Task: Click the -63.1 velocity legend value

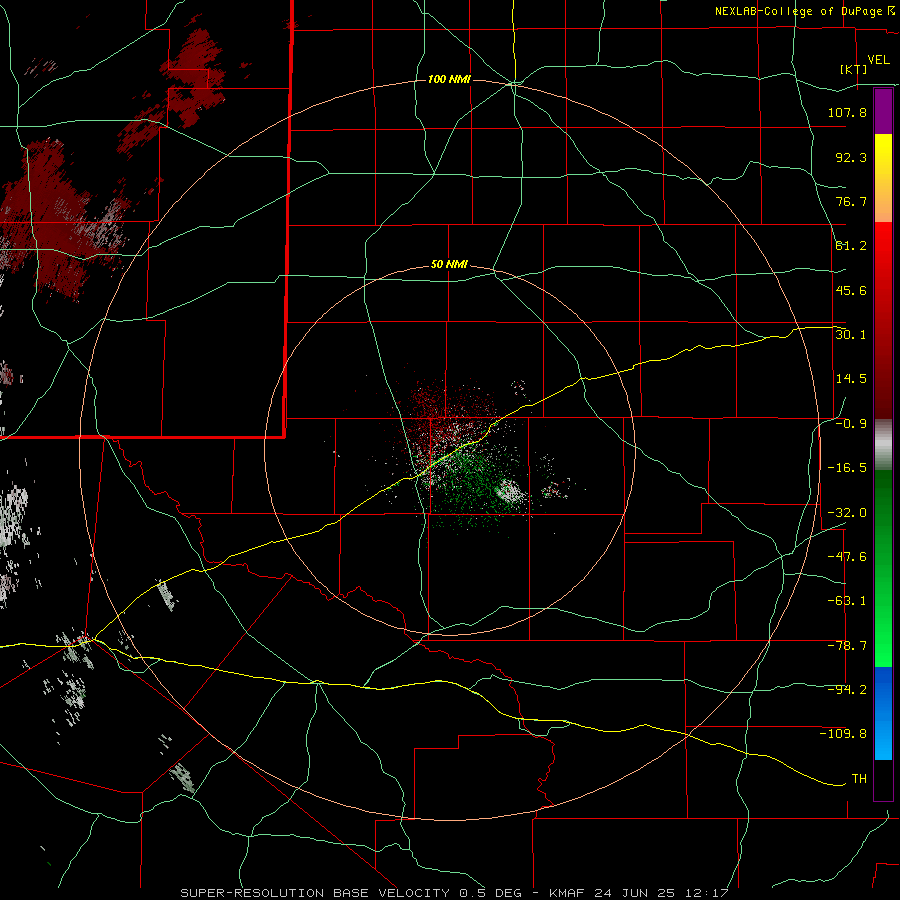Action: click(847, 601)
